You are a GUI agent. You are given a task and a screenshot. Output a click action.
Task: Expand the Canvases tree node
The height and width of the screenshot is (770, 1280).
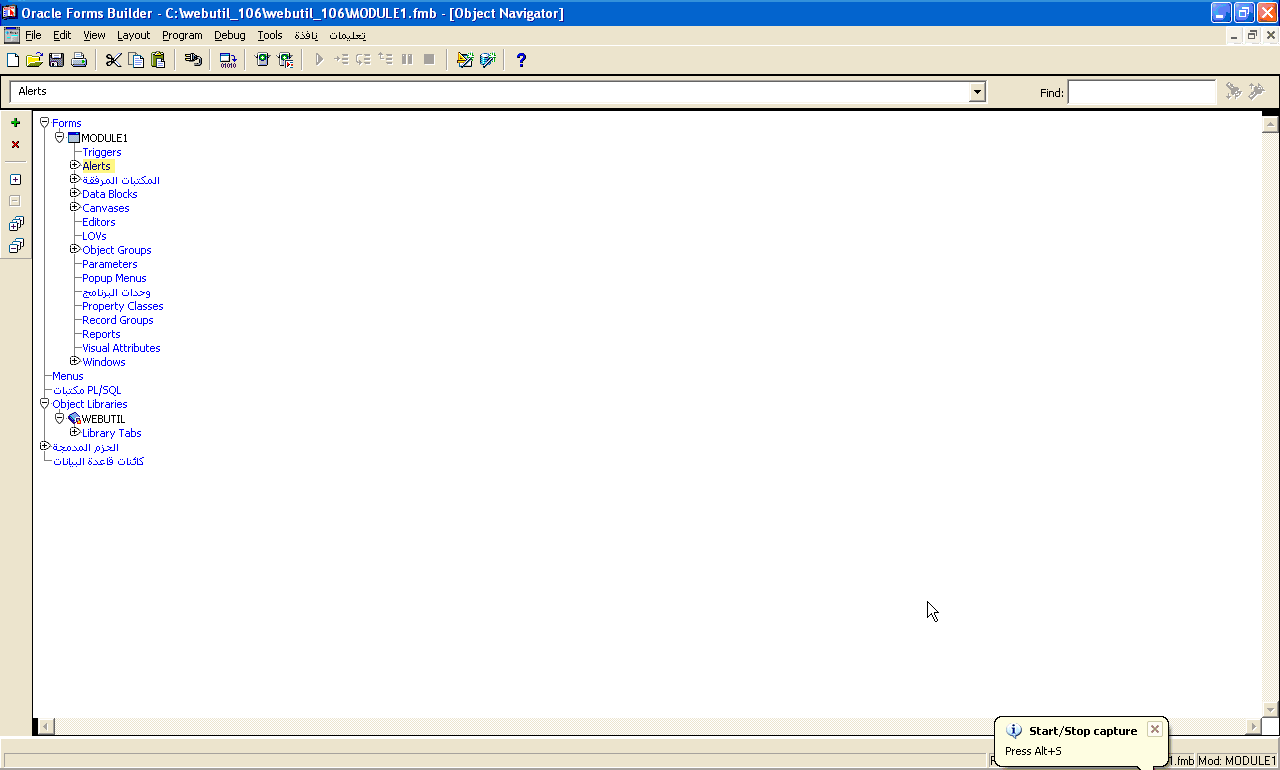click(74, 208)
